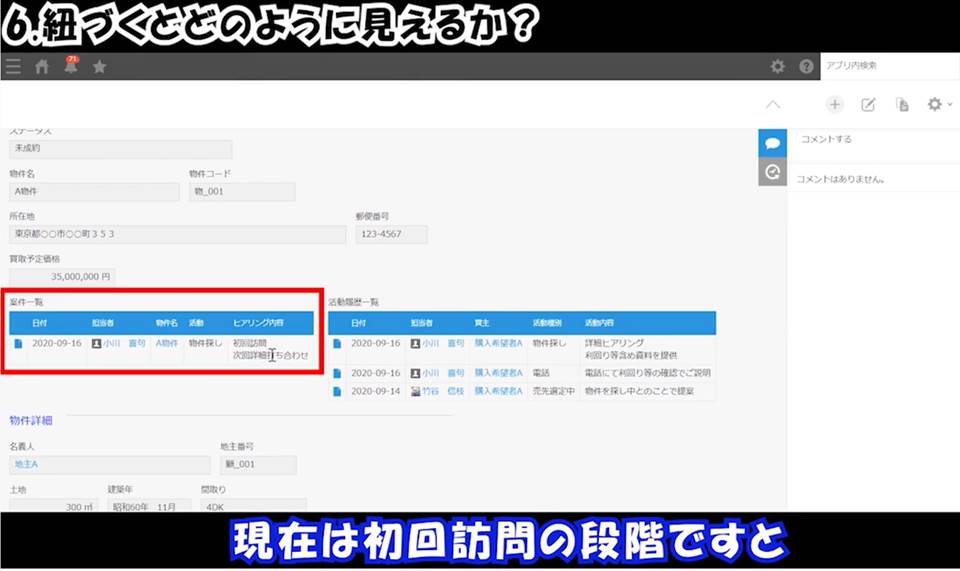Open record details icon for 2020-09-14 activity
The height and width of the screenshot is (571, 960).
coord(337,390)
